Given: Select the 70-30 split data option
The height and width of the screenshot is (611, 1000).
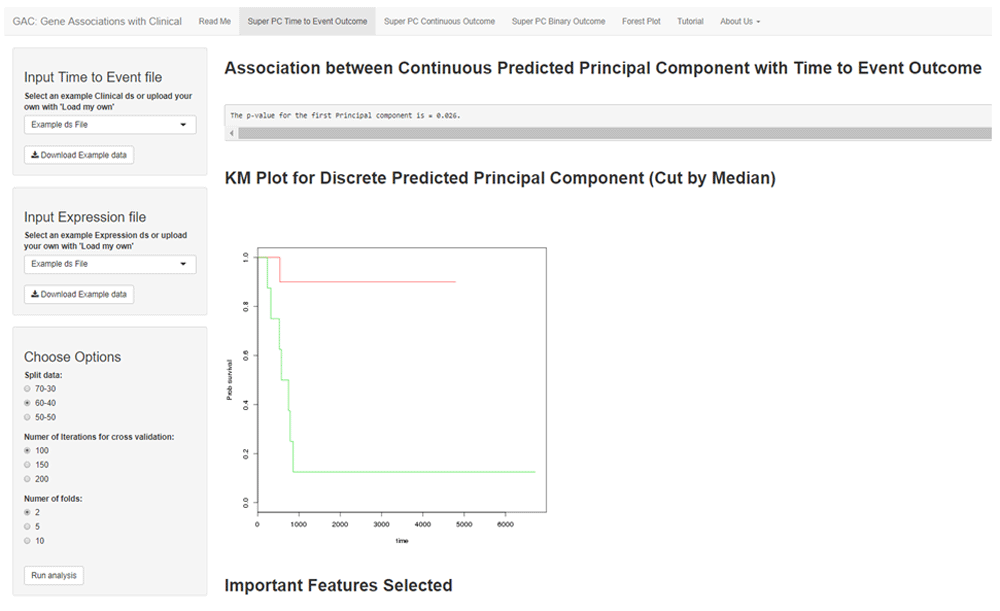Looking at the screenshot, I should (27, 388).
